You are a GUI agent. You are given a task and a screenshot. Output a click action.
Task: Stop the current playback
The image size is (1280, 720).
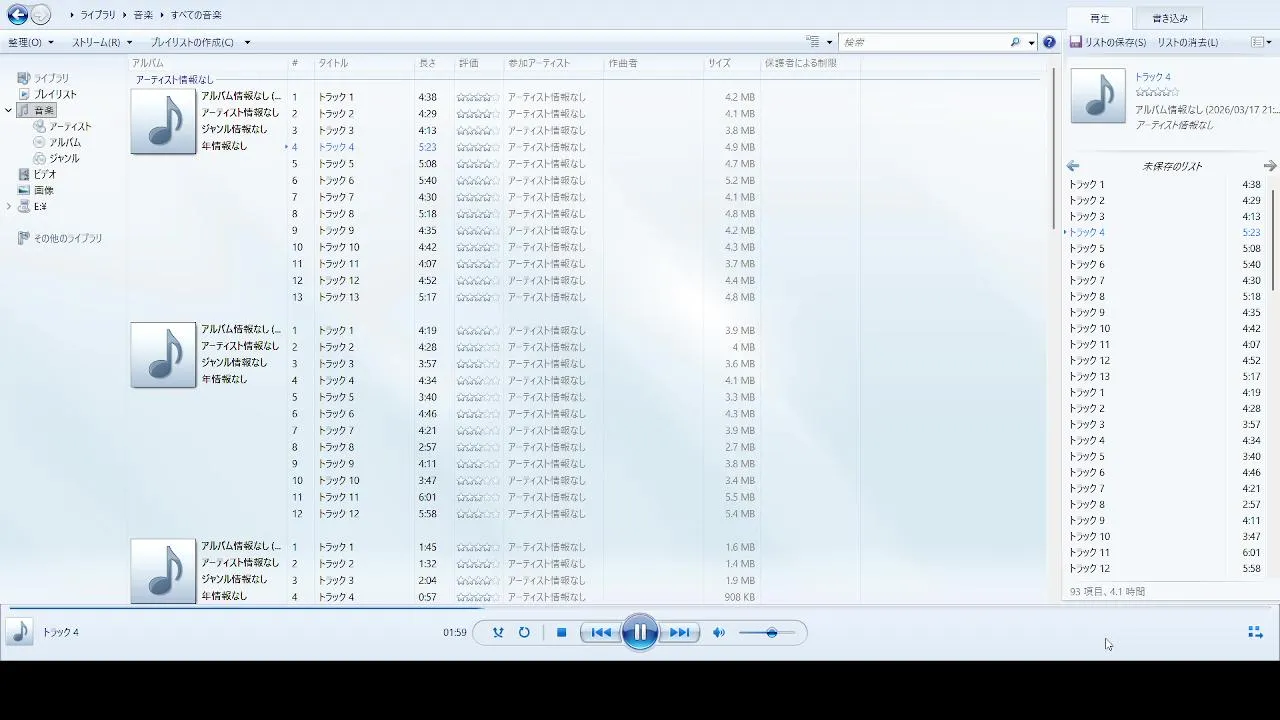562,632
